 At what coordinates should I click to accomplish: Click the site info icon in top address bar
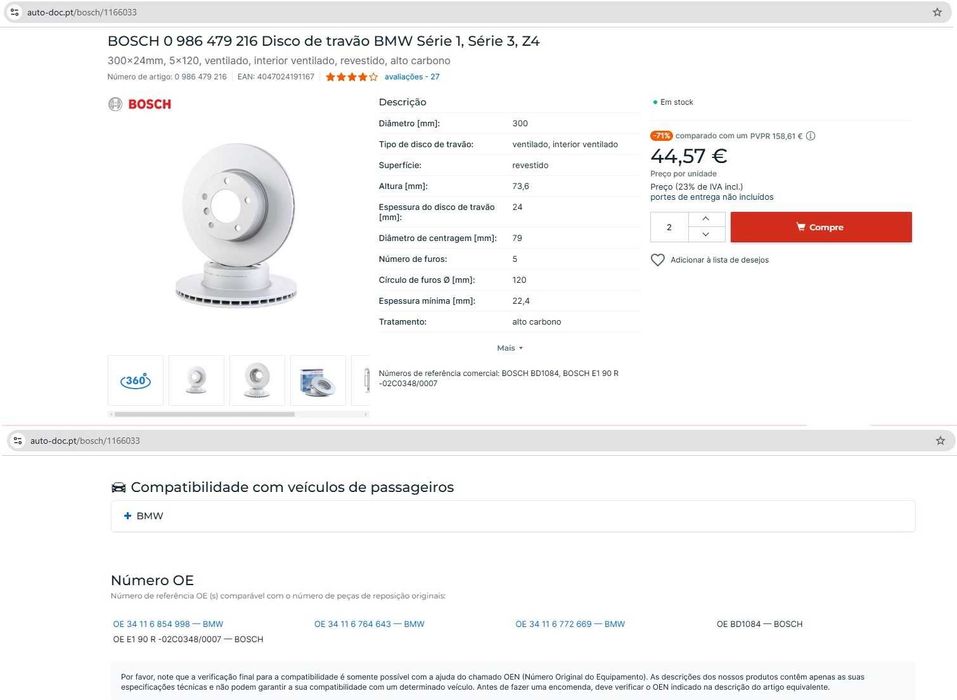point(14,12)
